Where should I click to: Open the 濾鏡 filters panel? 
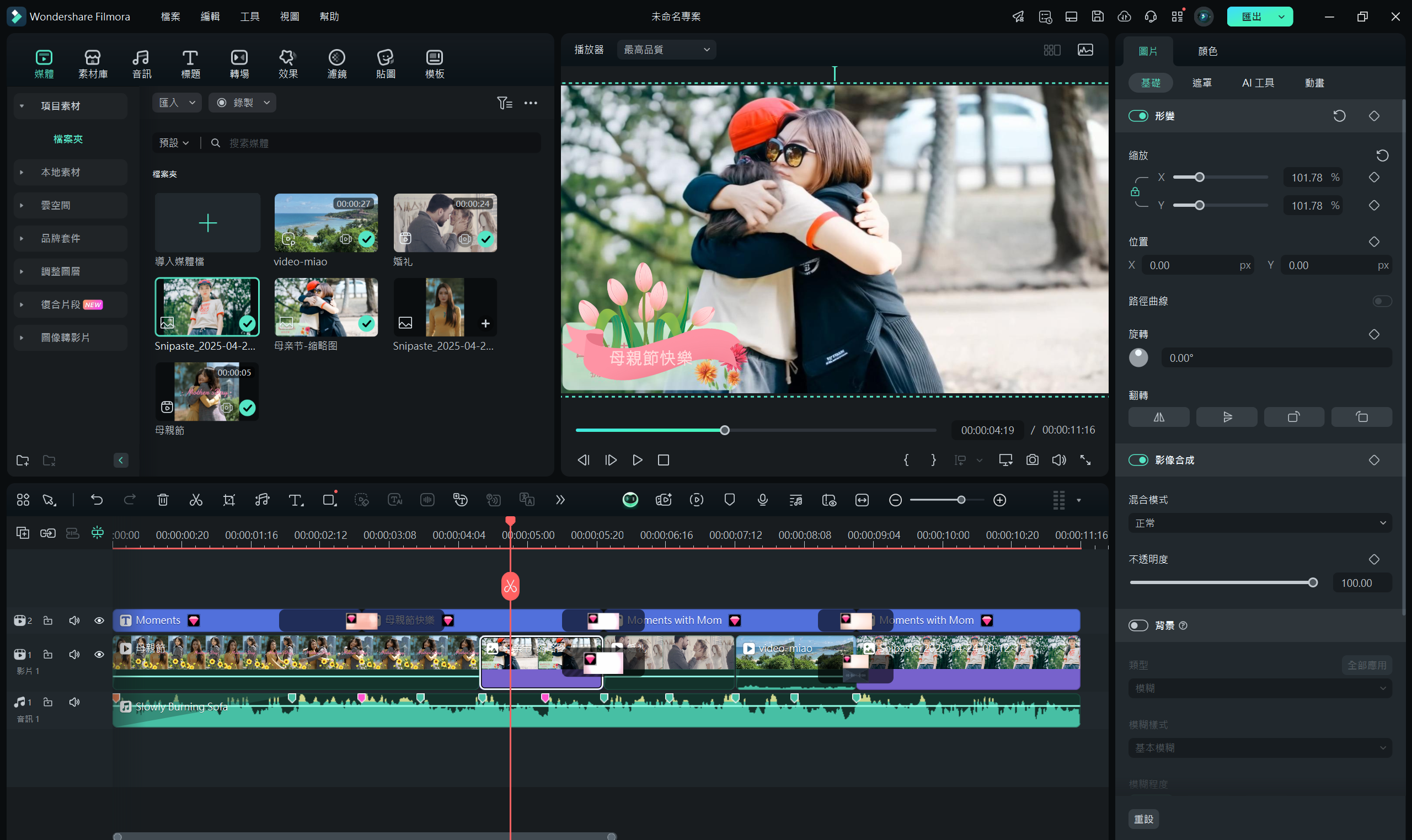[337, 65]
